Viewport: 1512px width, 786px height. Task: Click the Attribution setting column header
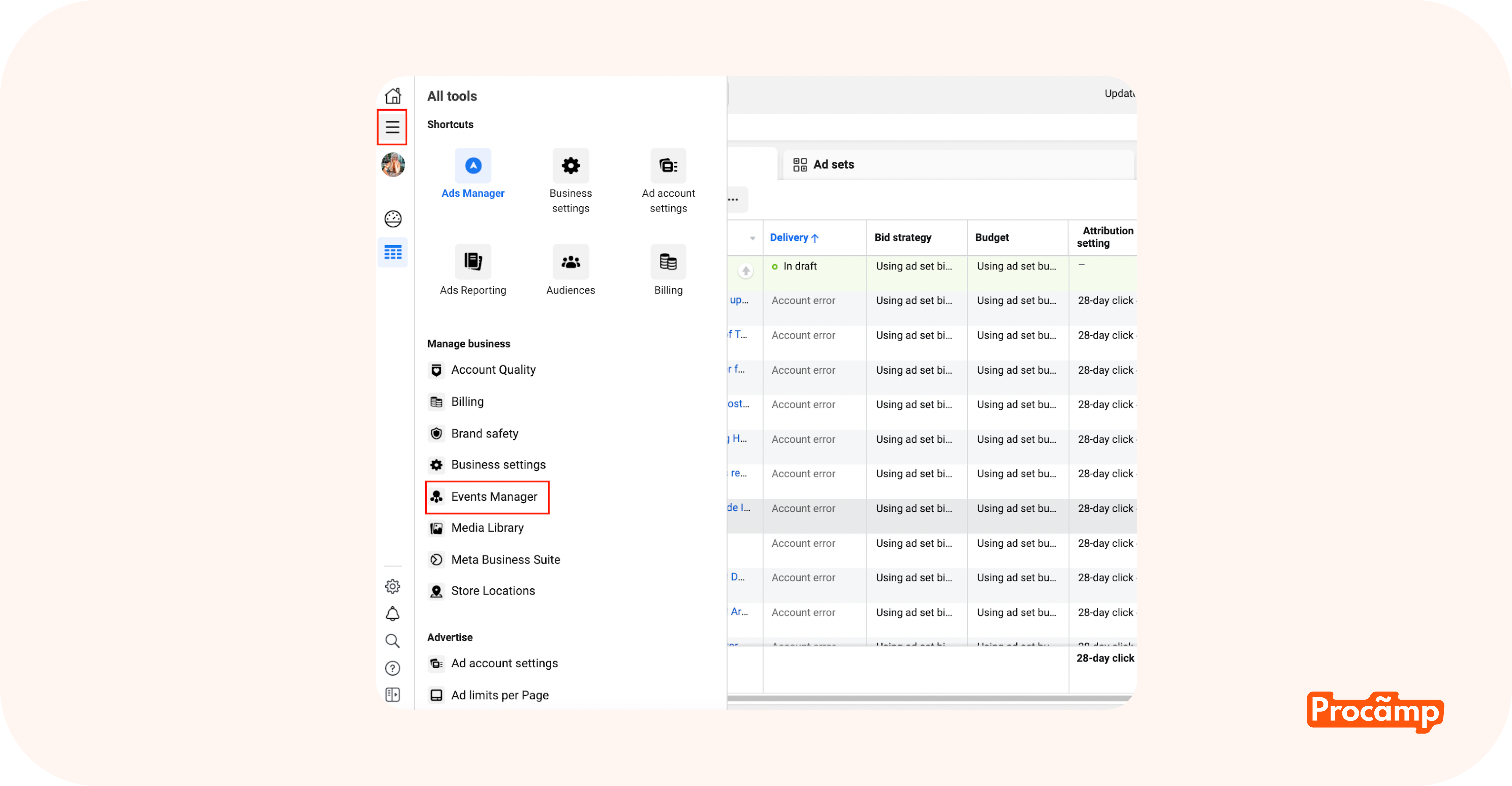click(1105, 237)
